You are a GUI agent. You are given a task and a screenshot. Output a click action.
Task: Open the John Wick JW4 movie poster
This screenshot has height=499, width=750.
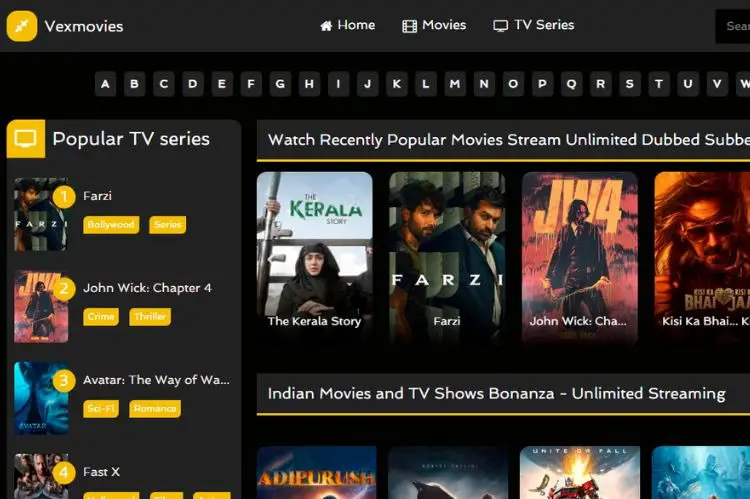580,258
